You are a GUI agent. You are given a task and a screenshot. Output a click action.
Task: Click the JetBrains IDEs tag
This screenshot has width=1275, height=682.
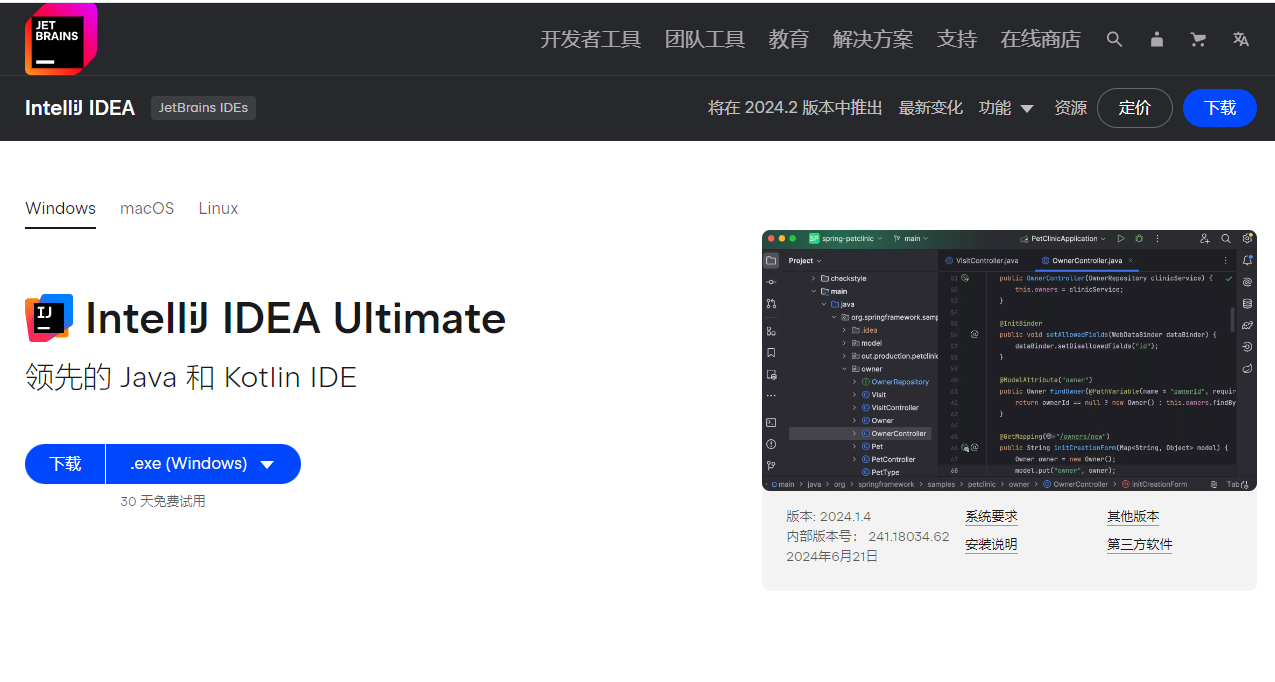[x=203, y=108]
